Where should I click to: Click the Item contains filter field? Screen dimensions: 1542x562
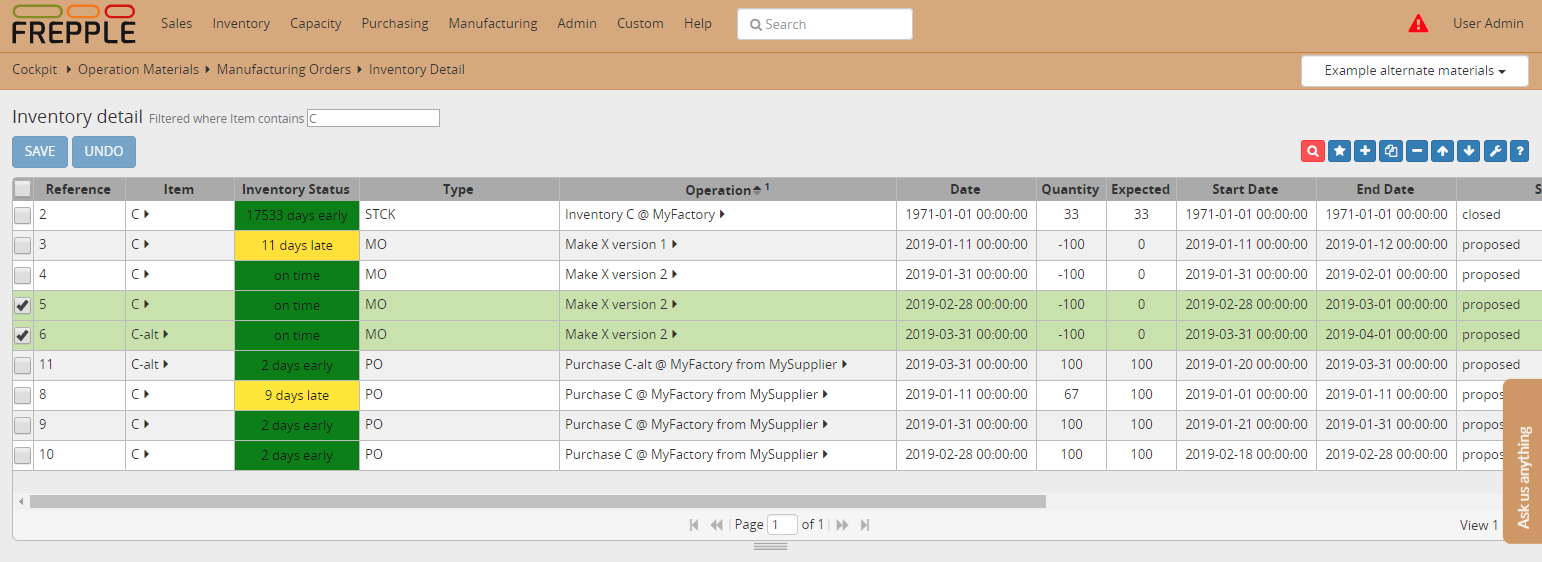373,118
